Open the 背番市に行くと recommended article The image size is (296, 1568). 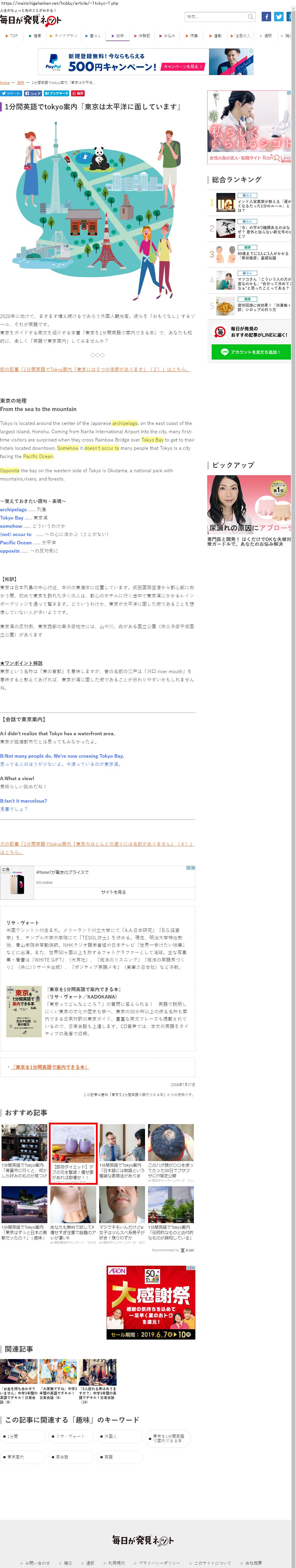24,1171
